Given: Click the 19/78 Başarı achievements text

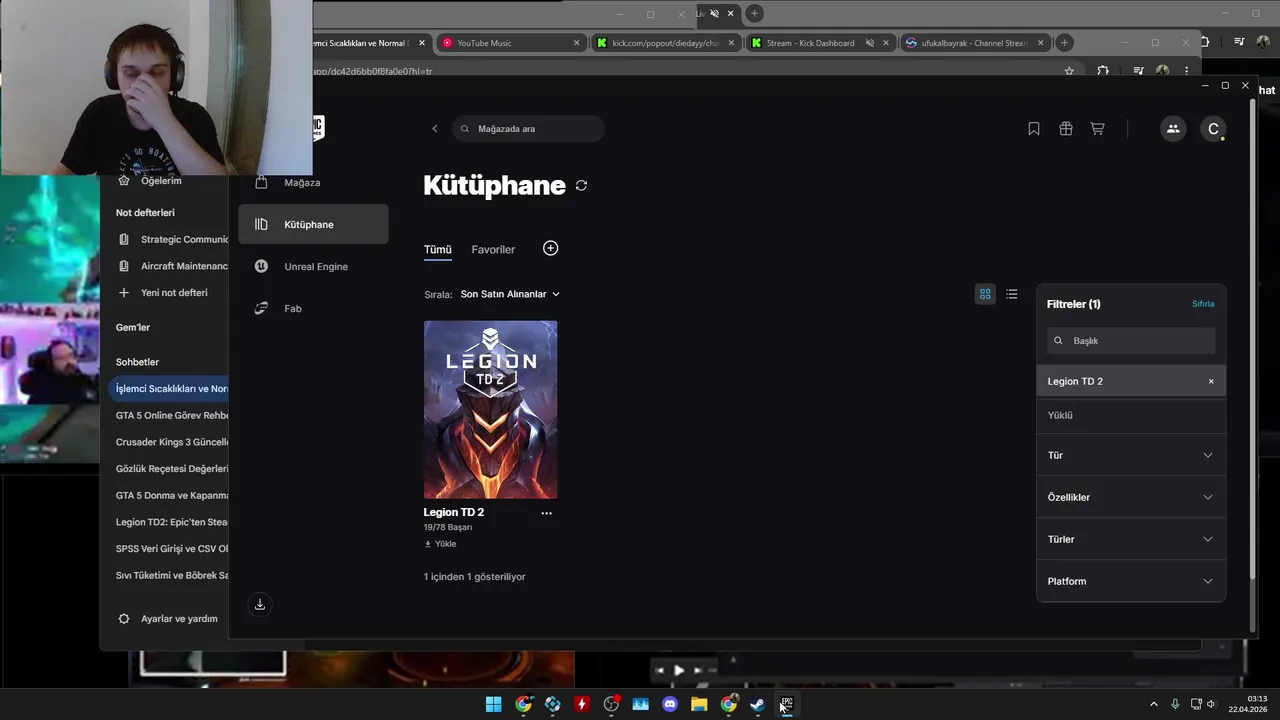Looking at the screenshot, I should point(448,527).
